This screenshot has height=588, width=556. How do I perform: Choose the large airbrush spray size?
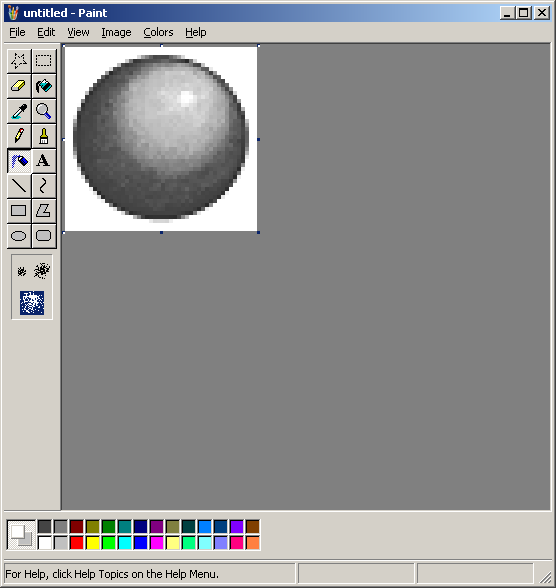click(32, 303)
